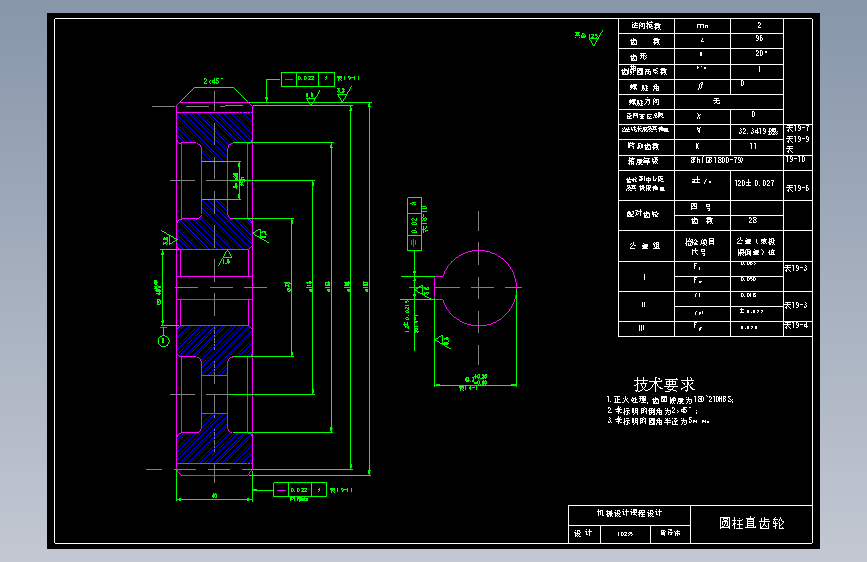Click the mating gear tooth count 28
Screen dimensions: 867x562
753,220
